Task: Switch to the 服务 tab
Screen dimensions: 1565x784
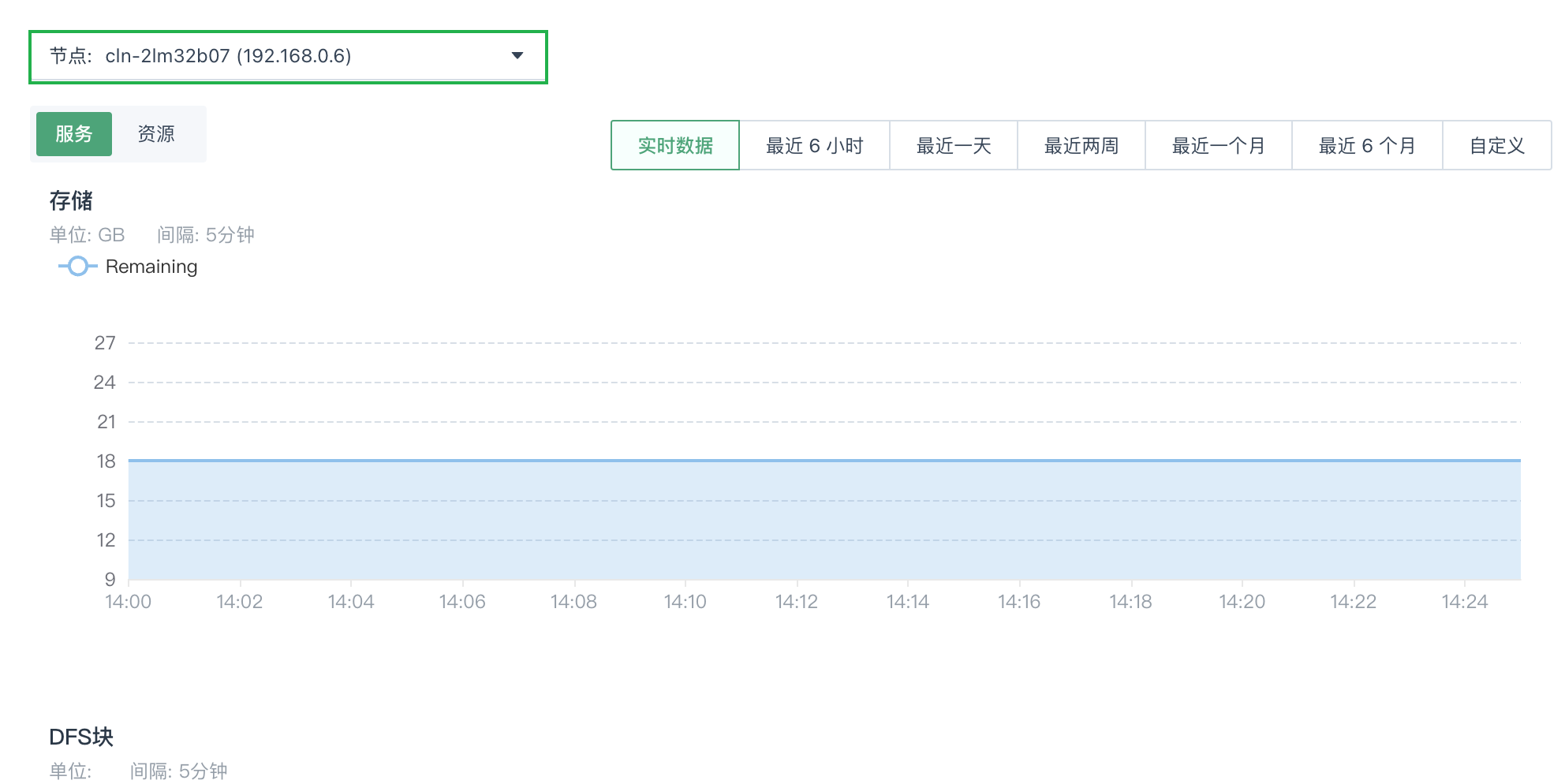Action: point(74,134)
